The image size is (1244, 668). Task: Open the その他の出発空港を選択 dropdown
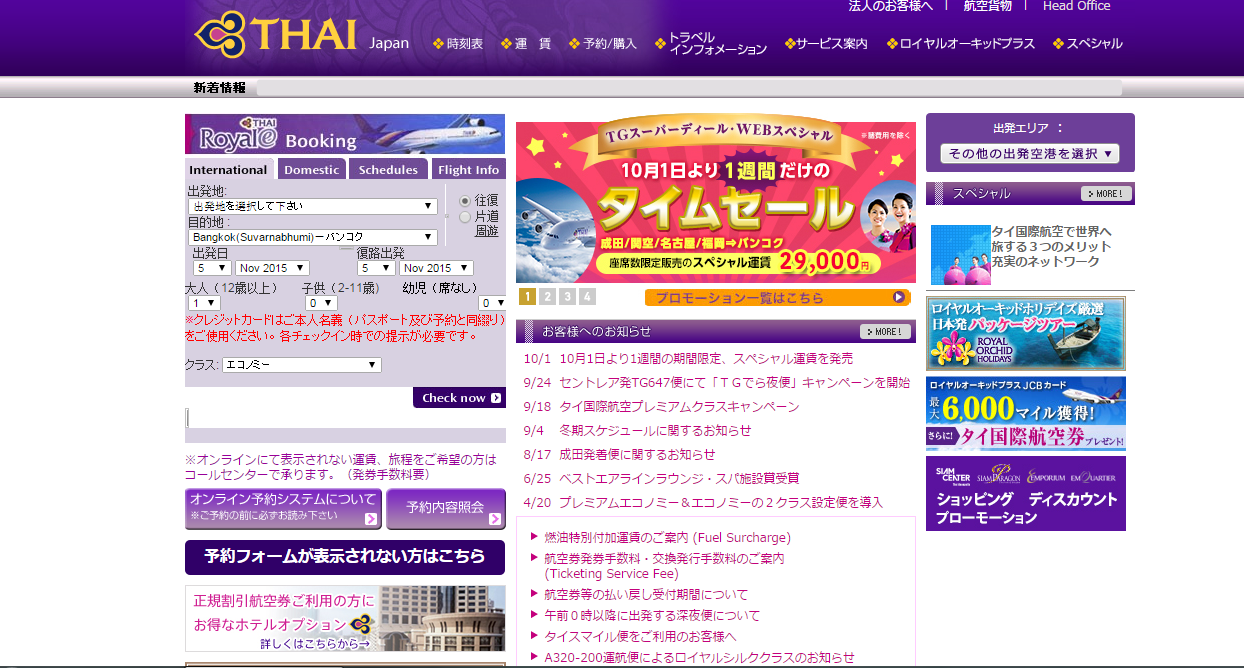coord(1030,154)
